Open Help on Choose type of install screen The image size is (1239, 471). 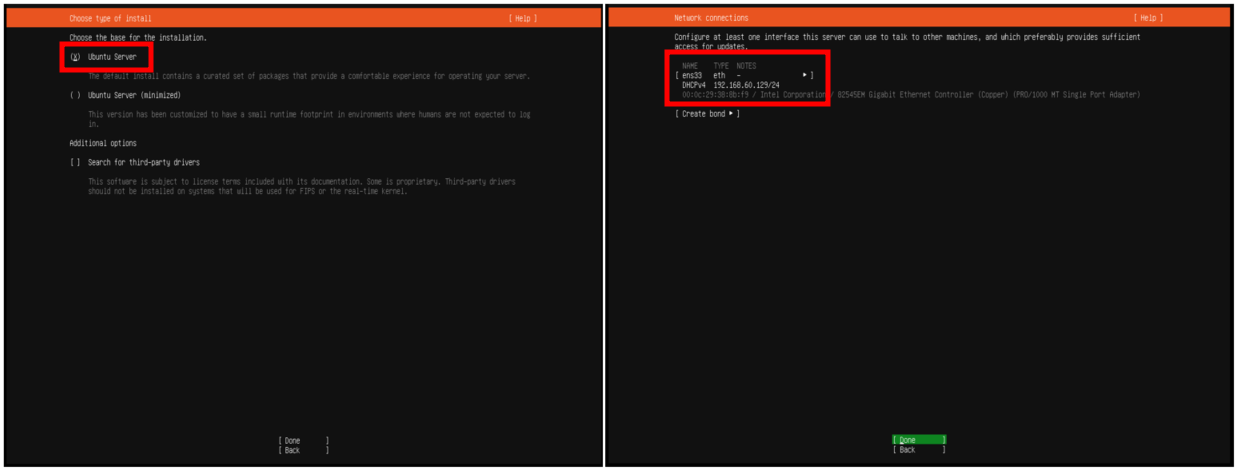(x=523, y=18)
